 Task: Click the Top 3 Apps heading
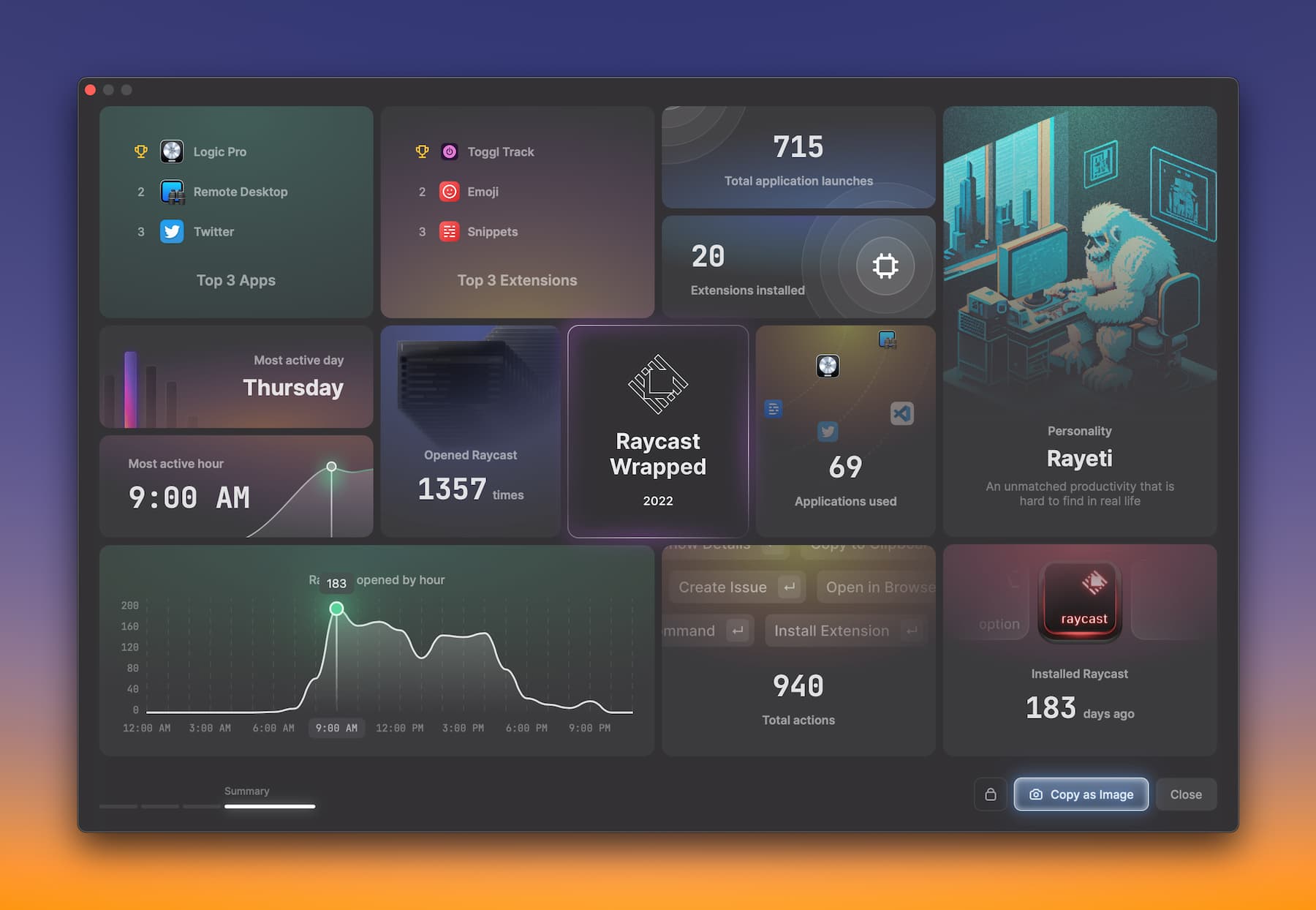coord(236,280)
